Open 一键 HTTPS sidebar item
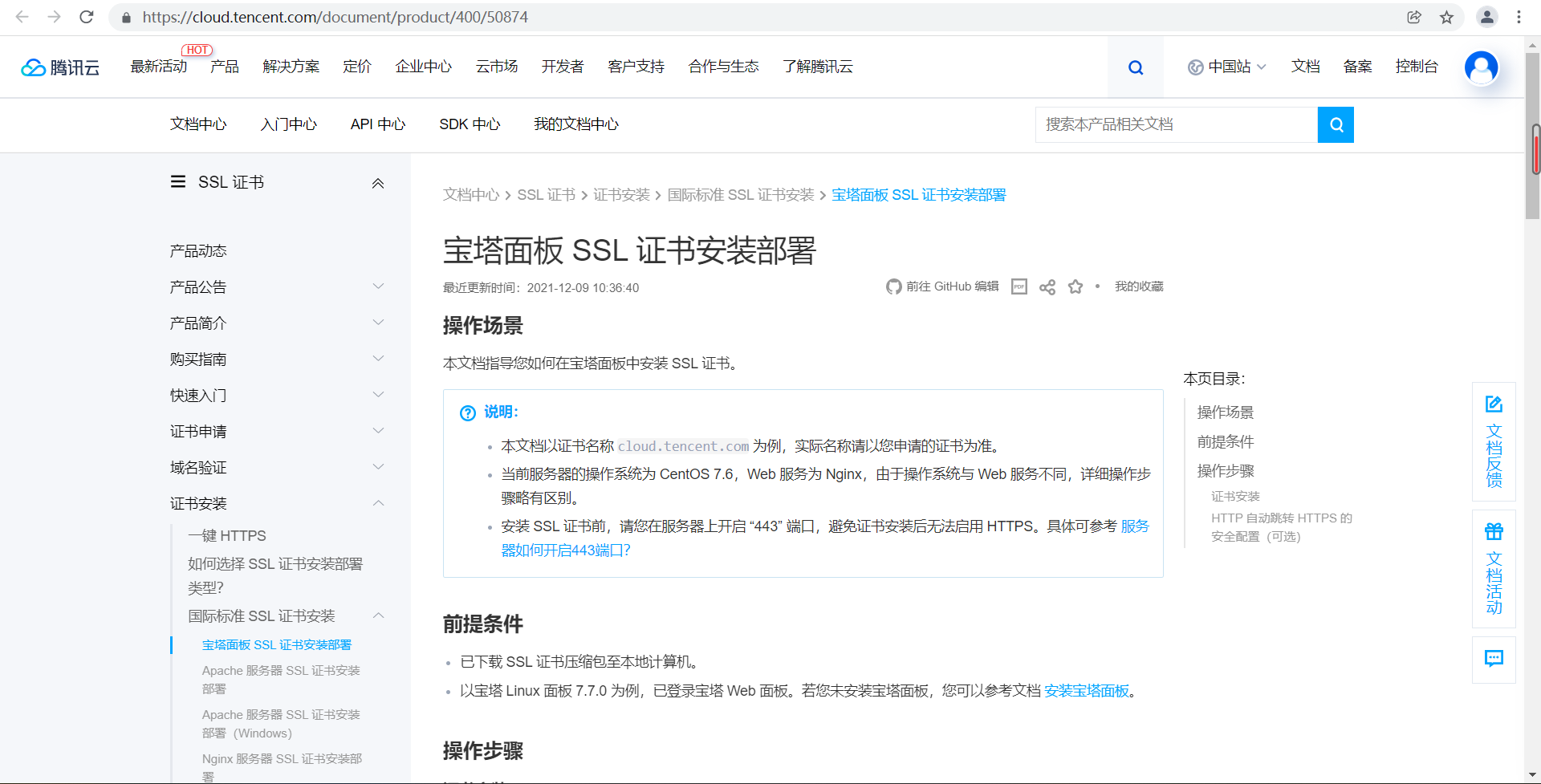The height and width of the screenshot is (784, 1541). 227,535
